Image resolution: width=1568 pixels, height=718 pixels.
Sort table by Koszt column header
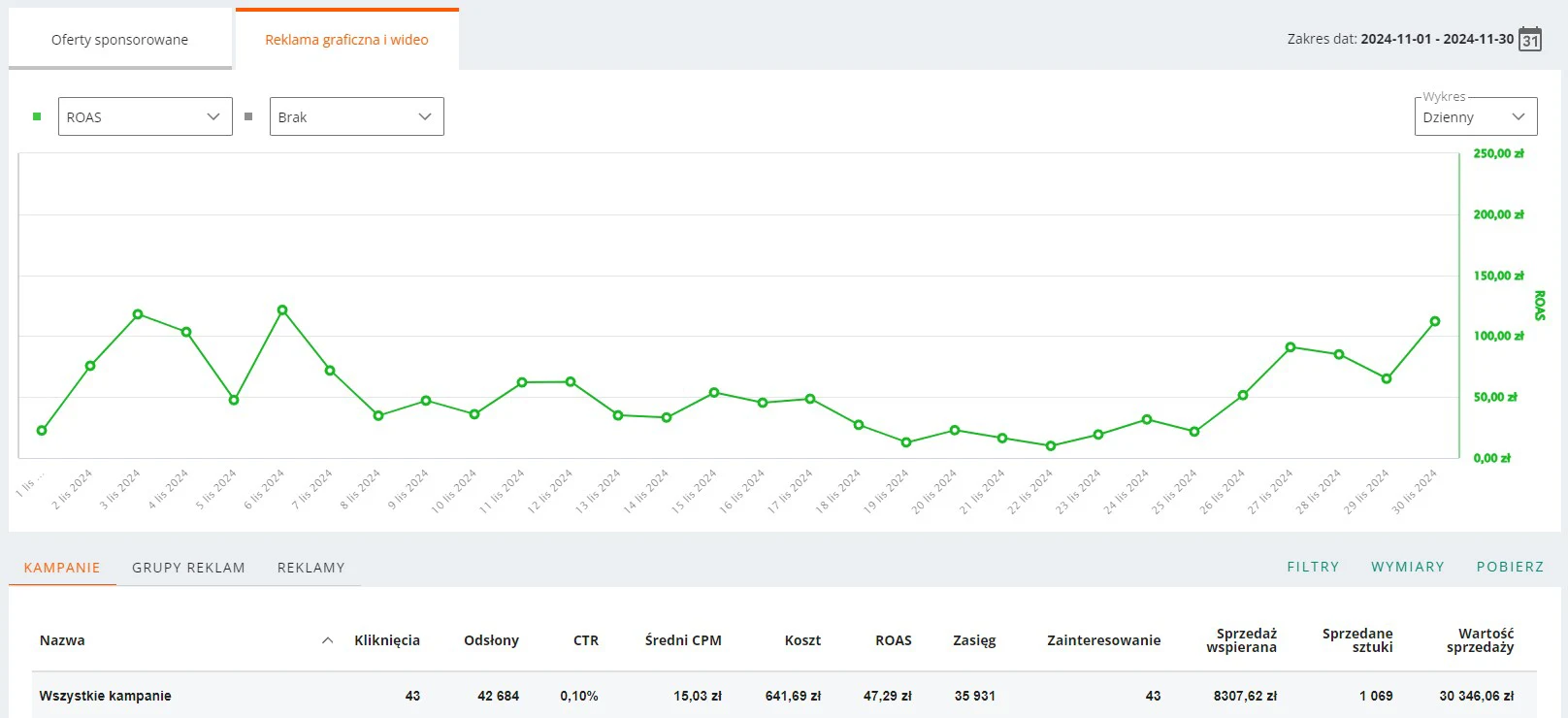[x=802, y=640]
